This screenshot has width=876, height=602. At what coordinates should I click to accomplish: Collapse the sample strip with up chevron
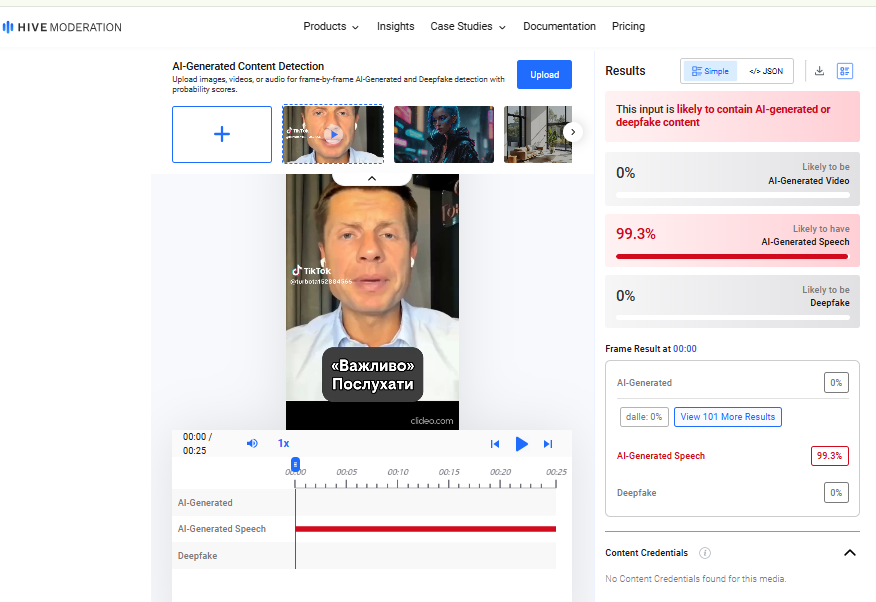click(x=372, y=178)
